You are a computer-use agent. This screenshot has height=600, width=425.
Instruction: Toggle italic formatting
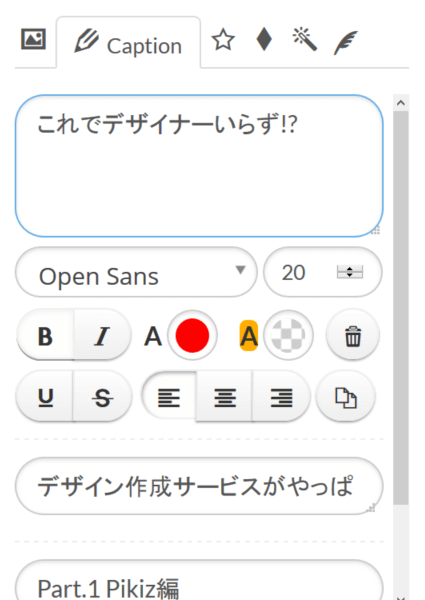102,336
